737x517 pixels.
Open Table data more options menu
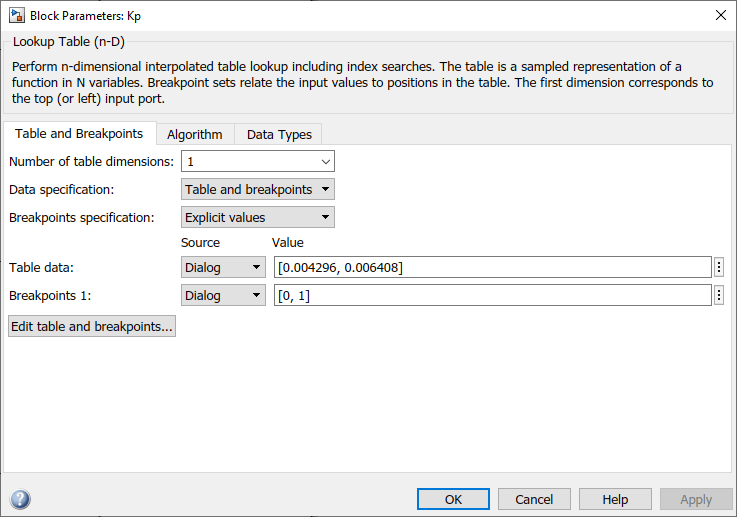pyautogui.click(x=720, y=267)
